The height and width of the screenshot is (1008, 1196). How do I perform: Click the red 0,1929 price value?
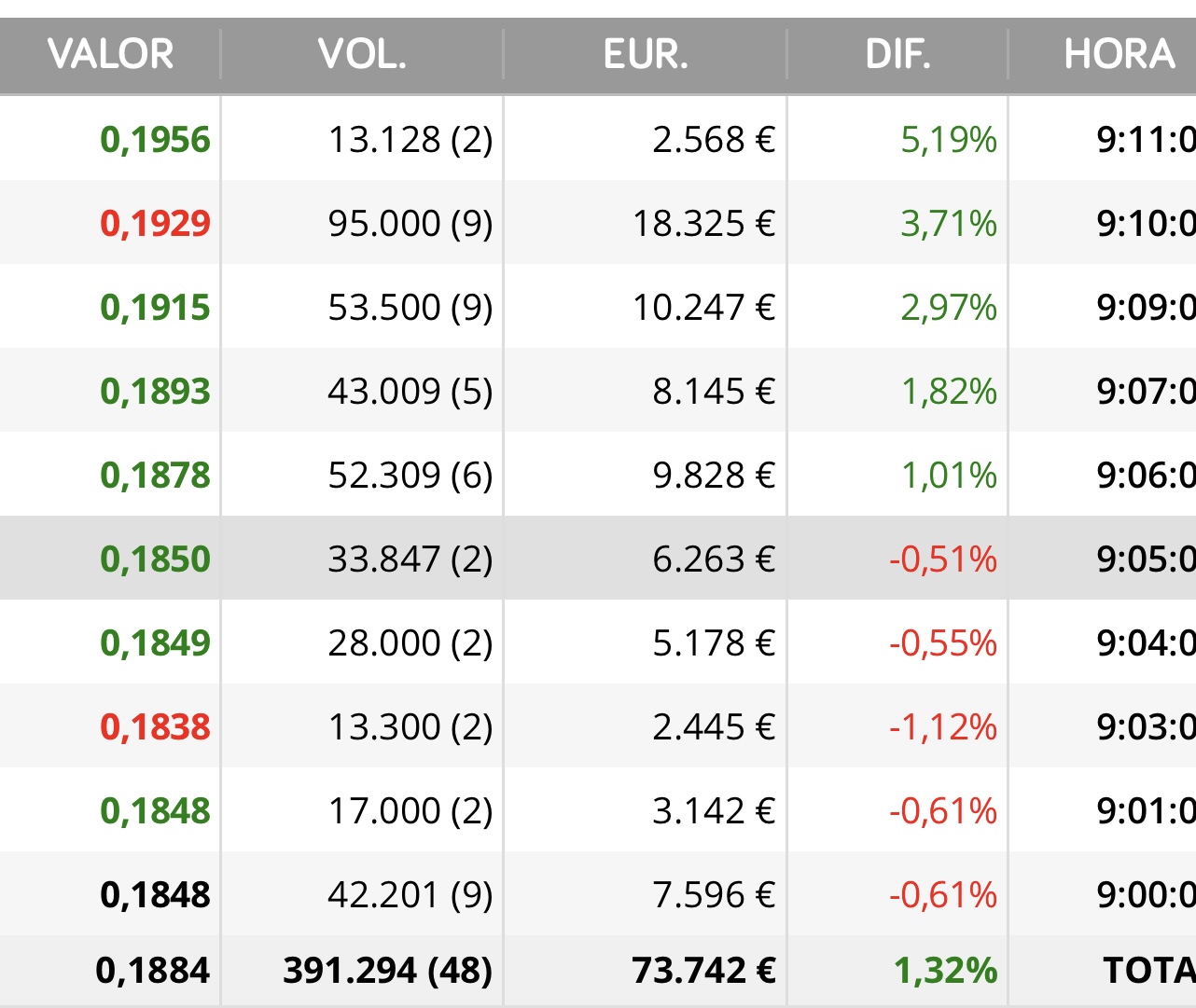[155, 224]
